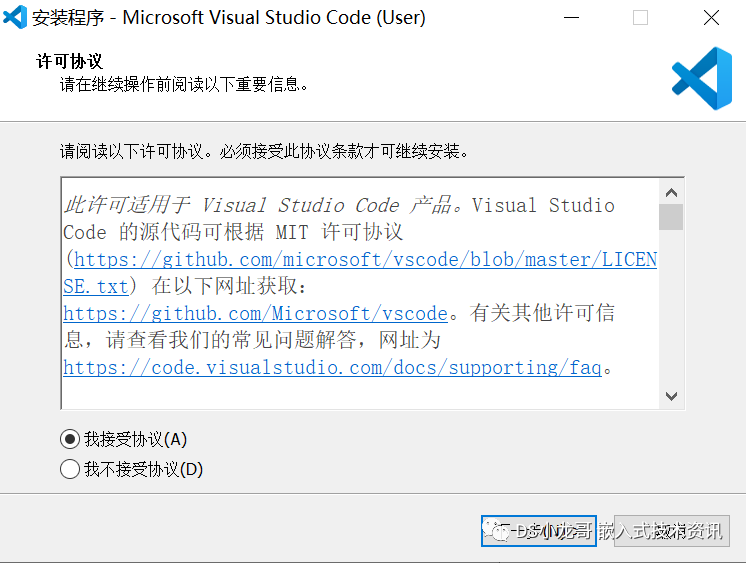Close the installer window
Screen dimensions: 746x563
coord(711,18)
